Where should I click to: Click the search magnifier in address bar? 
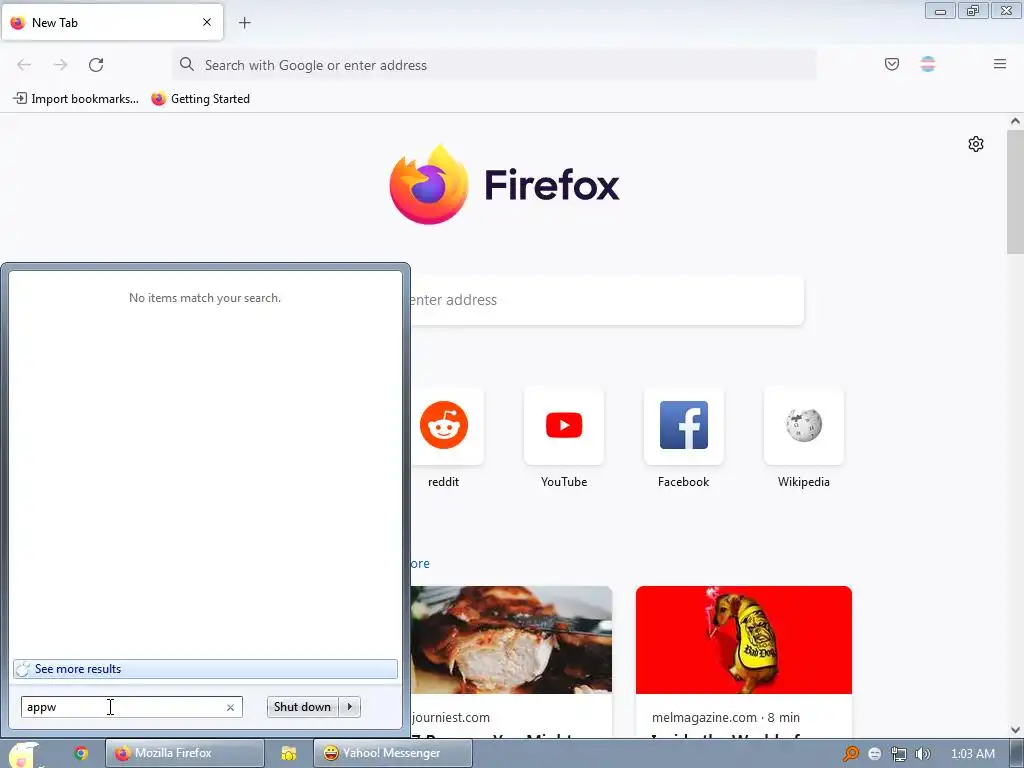tap(187, 64)
